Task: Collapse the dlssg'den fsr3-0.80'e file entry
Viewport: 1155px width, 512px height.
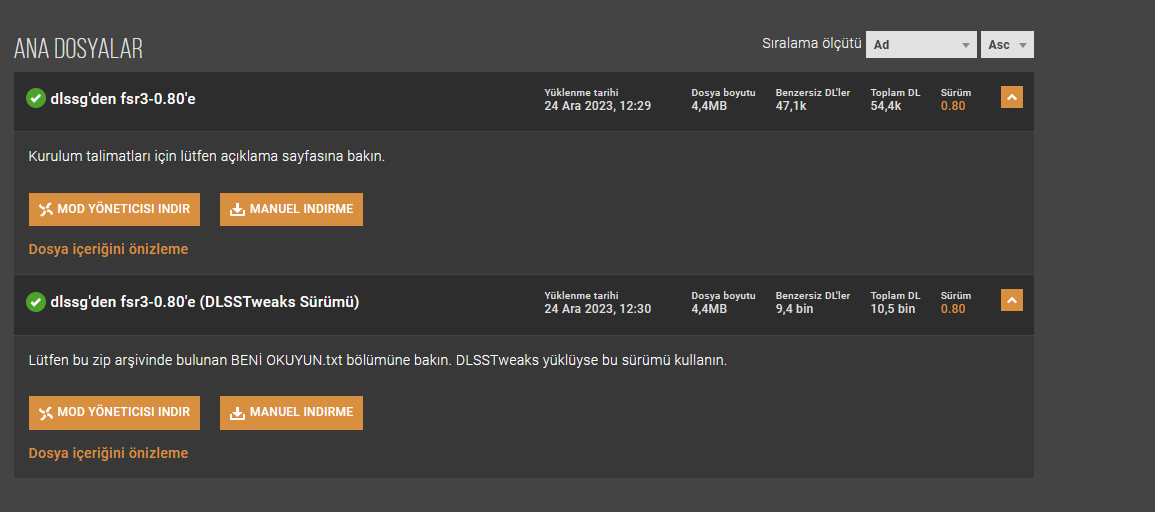Action: pos(1011,97)
